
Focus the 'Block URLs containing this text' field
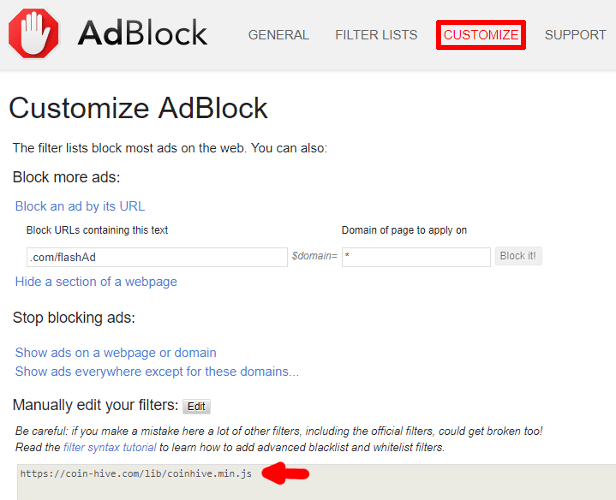coord(157,257)
